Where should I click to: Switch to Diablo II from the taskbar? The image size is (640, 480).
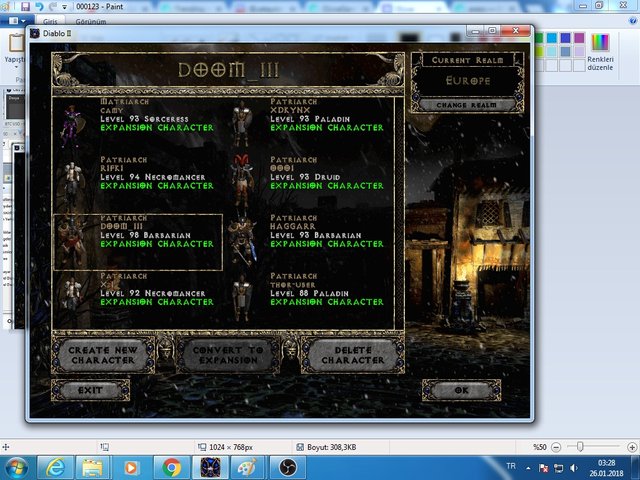click(210, 468)
